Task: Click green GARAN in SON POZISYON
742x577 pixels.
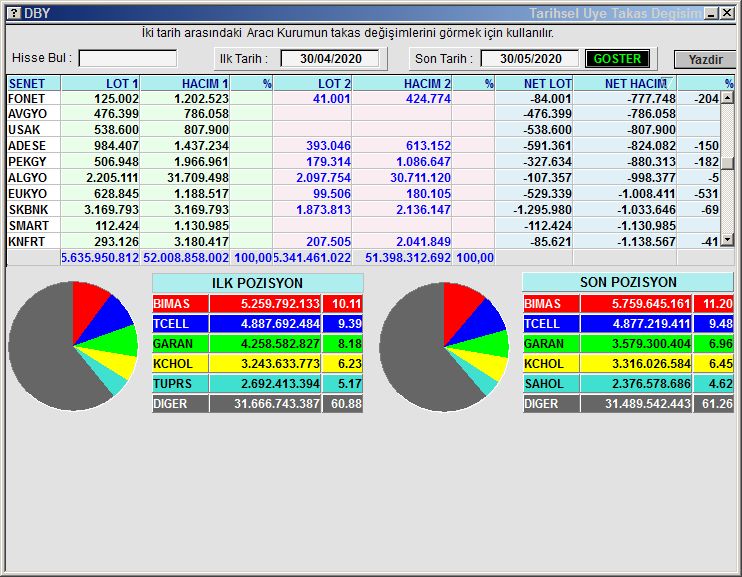Action: point(551,344)
